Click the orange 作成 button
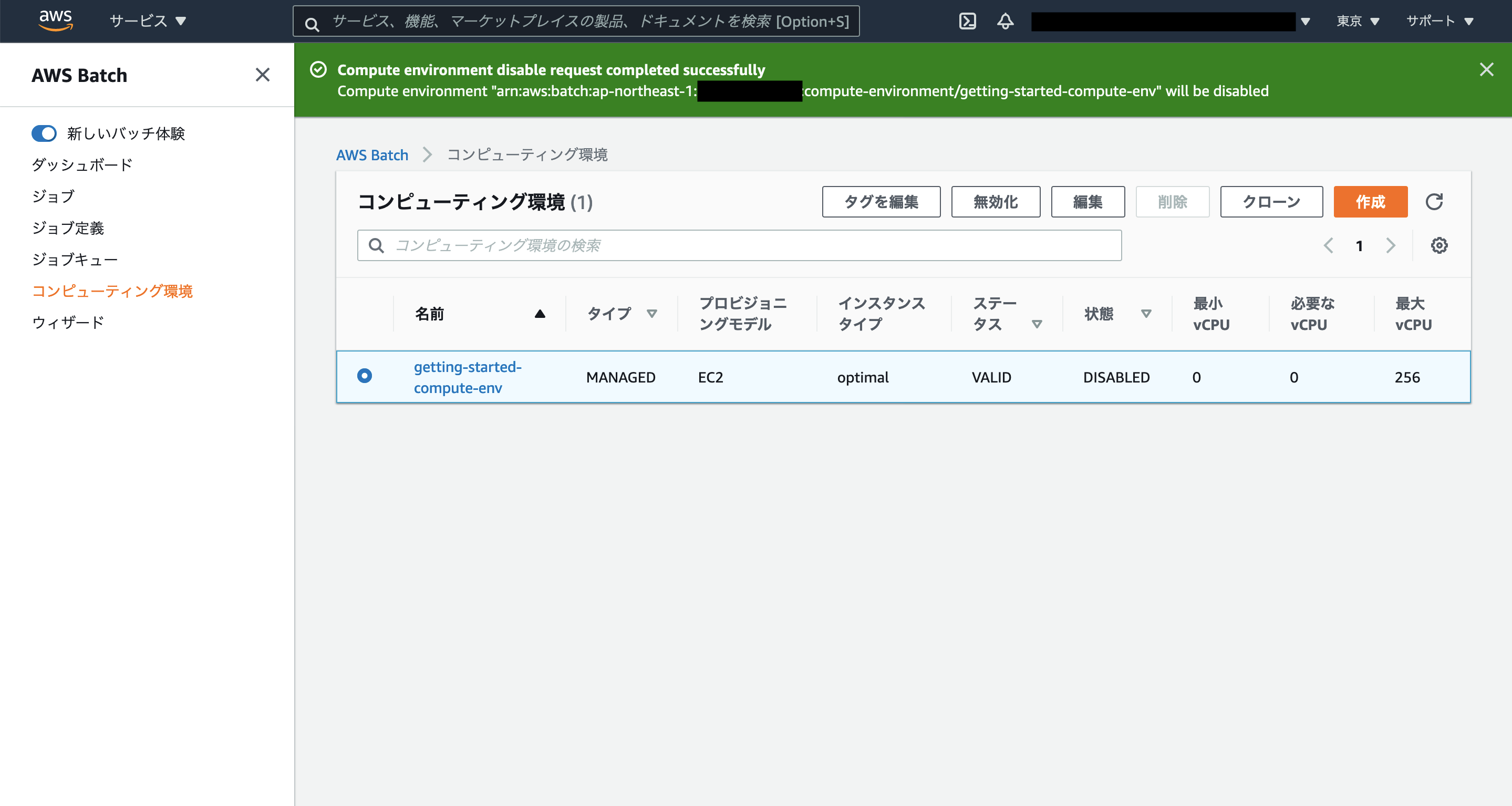The height and width of the screenshot is (806, 1512). coord(1371,202)
